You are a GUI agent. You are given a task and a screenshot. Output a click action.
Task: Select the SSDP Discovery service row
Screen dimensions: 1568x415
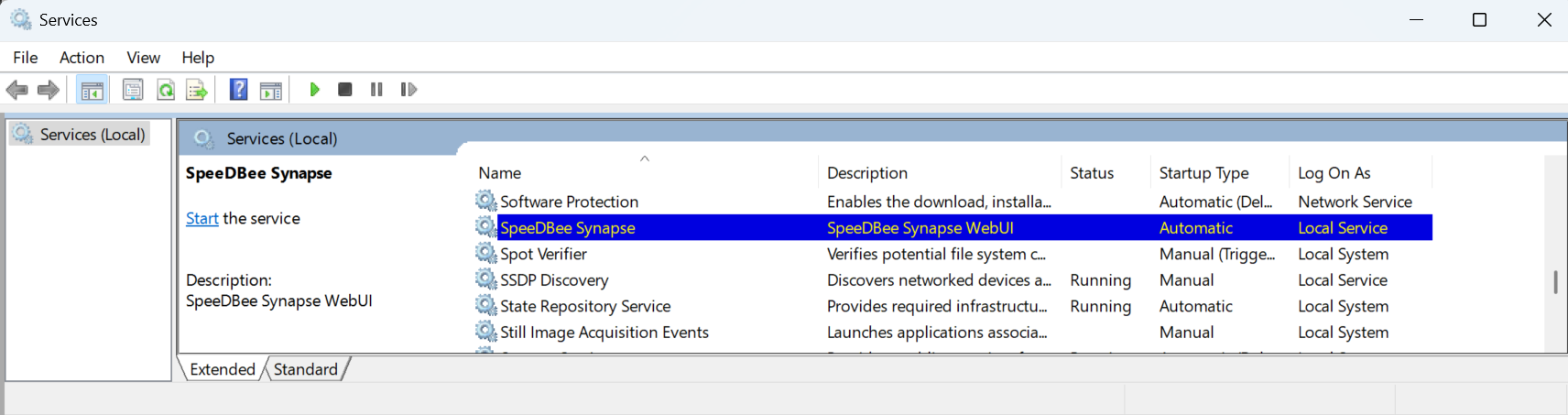[554, 280]
